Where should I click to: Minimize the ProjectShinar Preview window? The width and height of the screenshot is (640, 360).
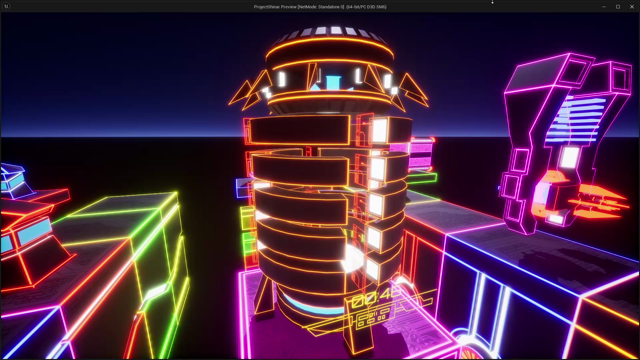tap(604, 7)
